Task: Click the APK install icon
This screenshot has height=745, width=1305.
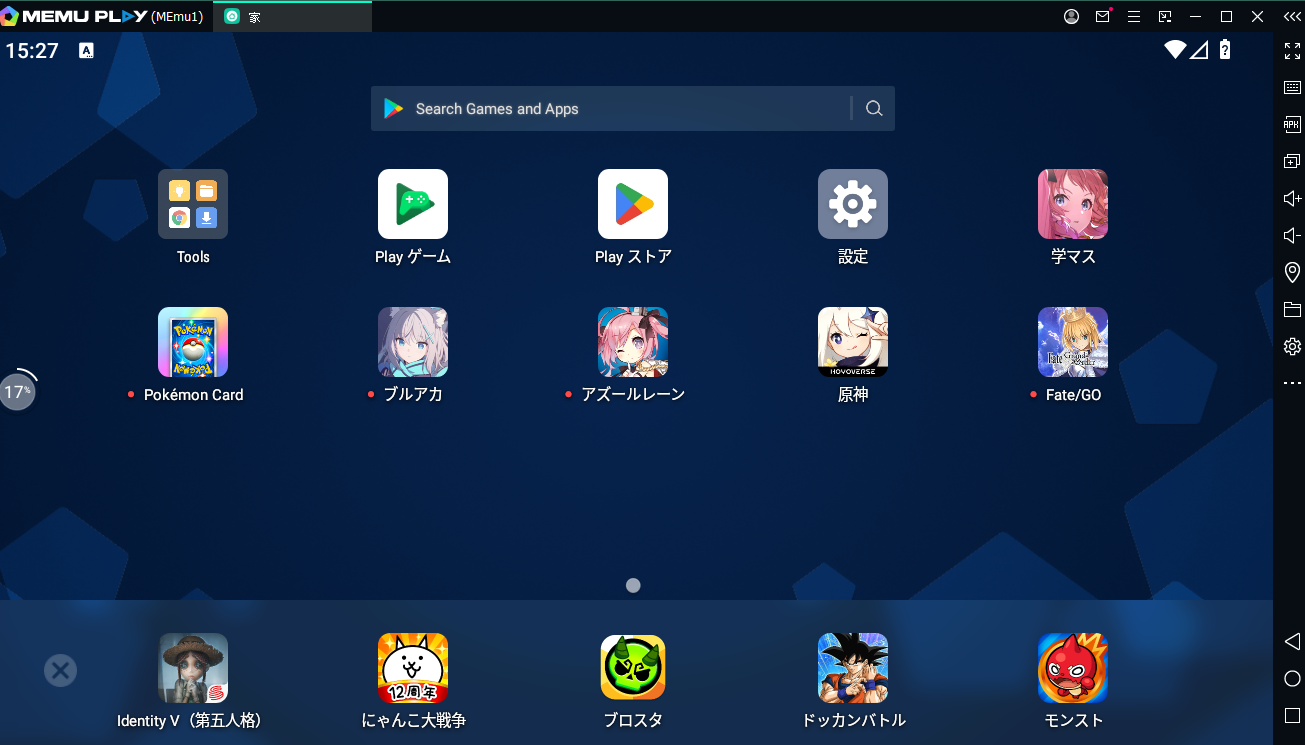Action: pos(1292,125)
